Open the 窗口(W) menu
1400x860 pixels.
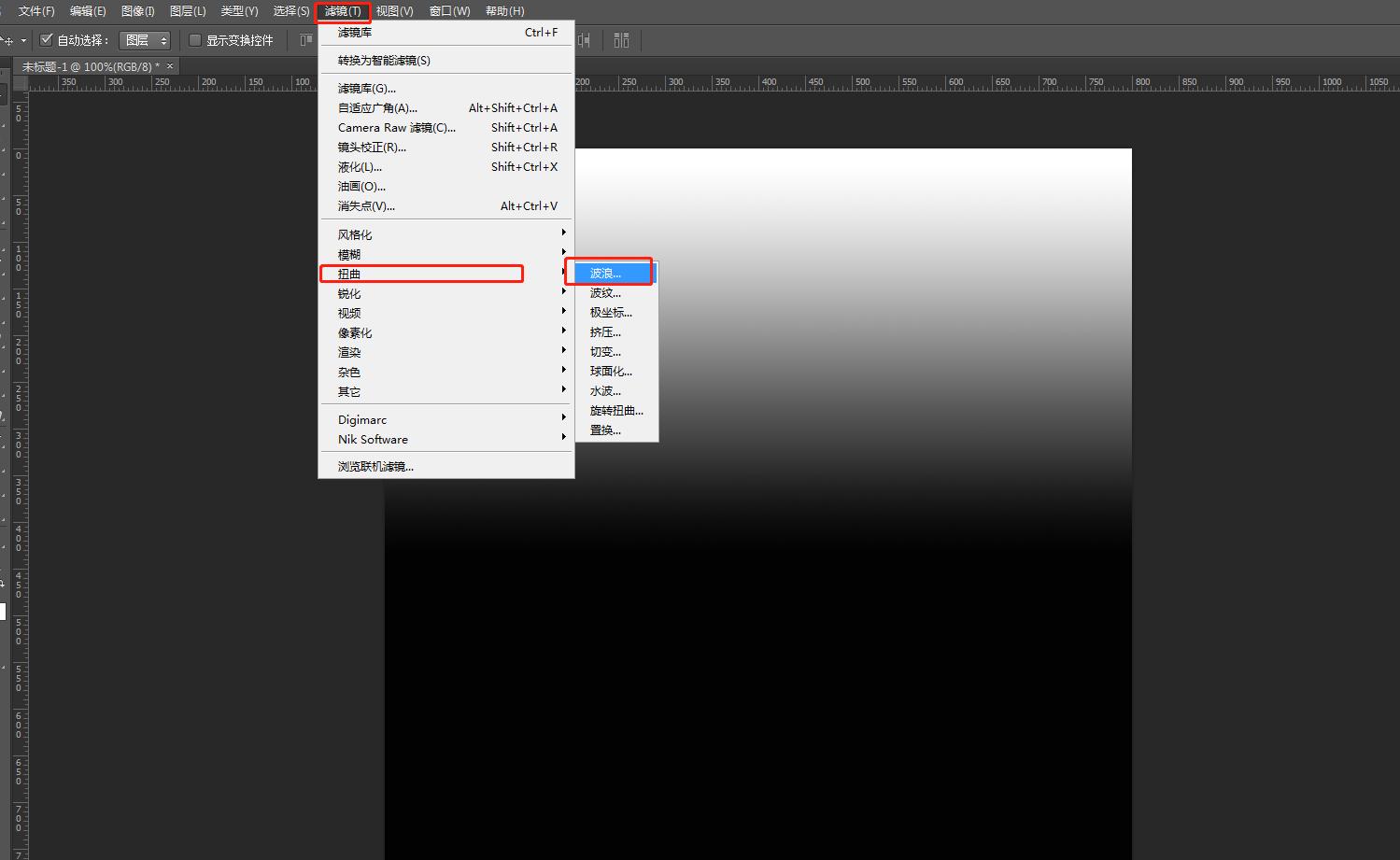pos(449,11)
